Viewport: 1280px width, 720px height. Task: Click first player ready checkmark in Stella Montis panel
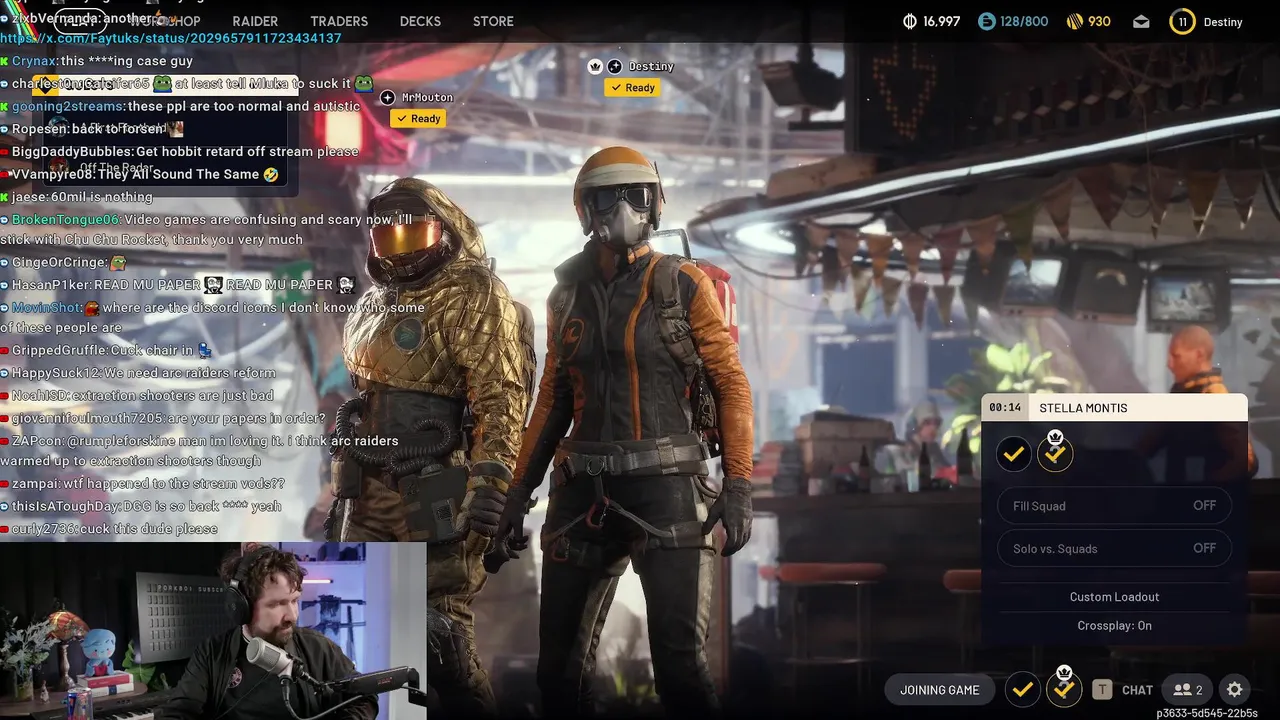pos(1014,454)
